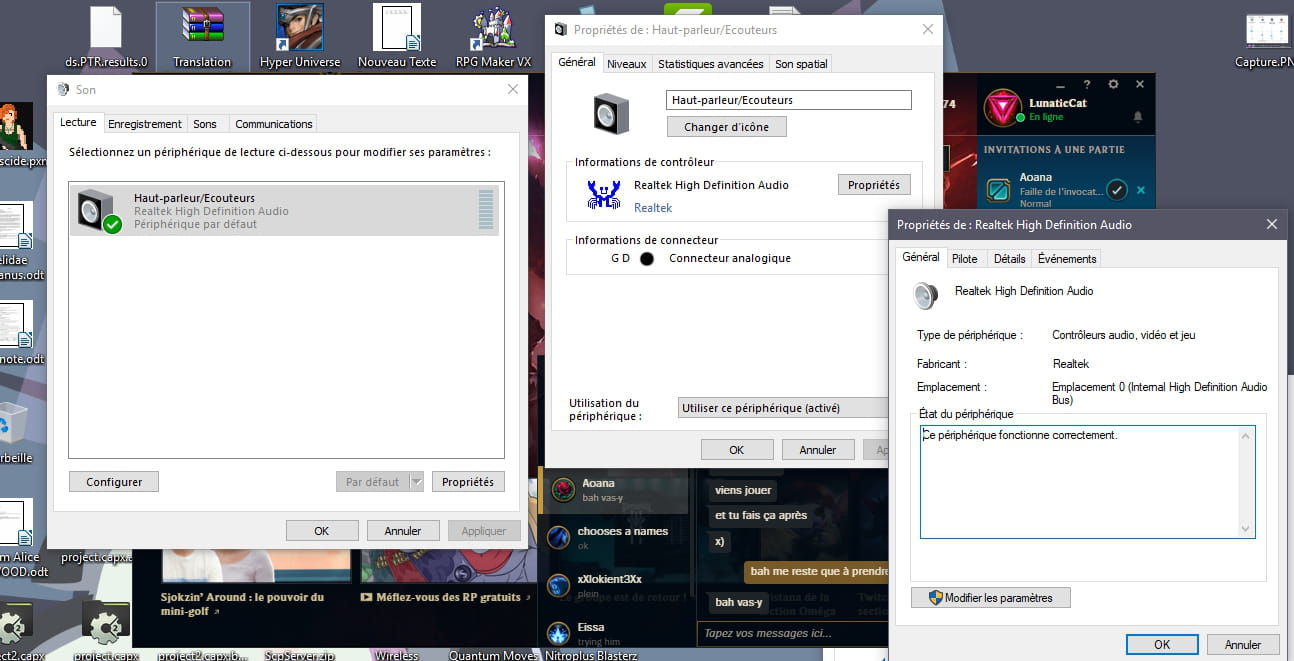Screen dimensions: 1294x661
Task: Select the Nouveau Texte document icon
Action: click(x=397, y=36)
